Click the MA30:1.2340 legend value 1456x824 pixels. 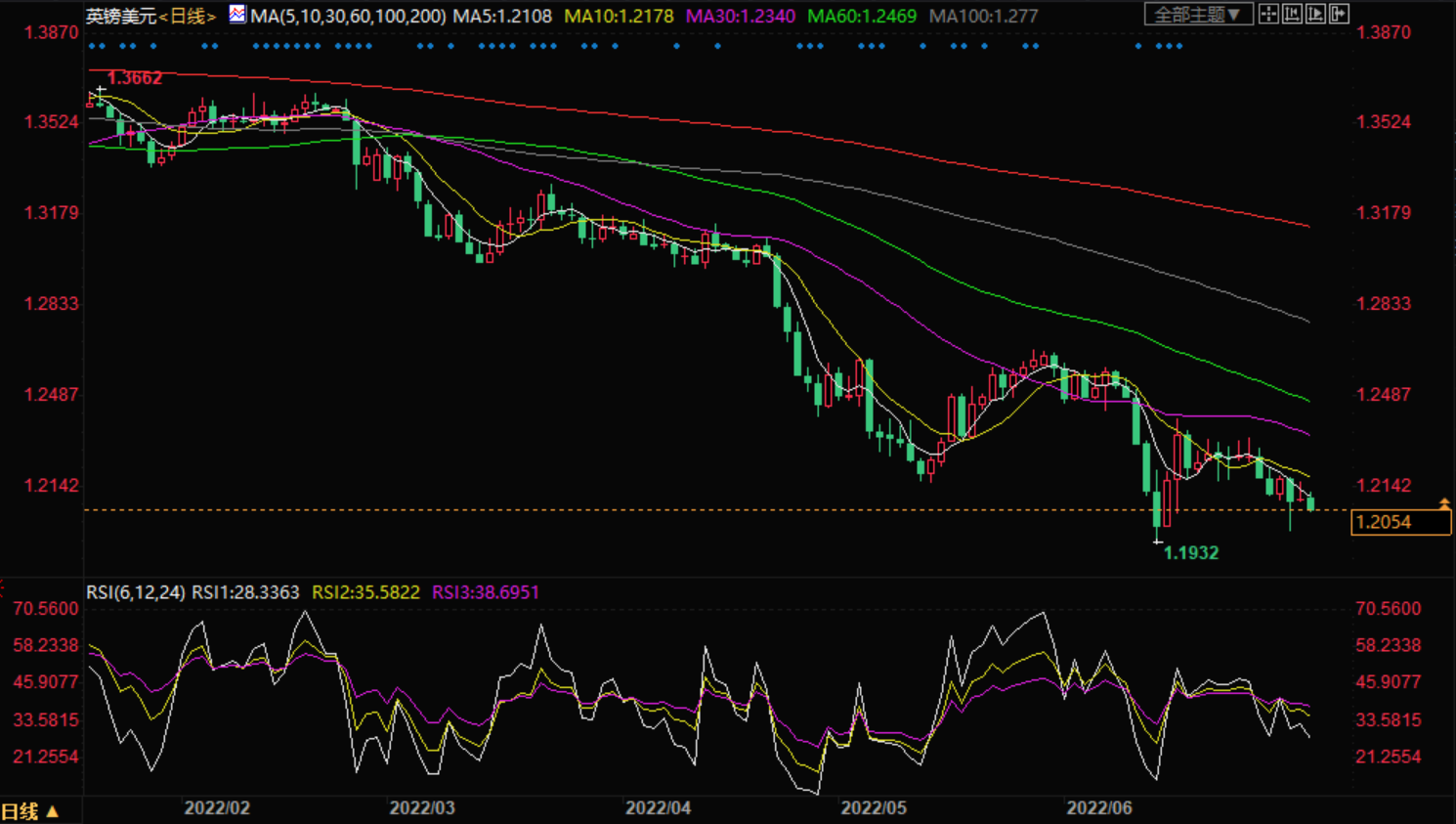pyautogui.click(x=741, y=16)
